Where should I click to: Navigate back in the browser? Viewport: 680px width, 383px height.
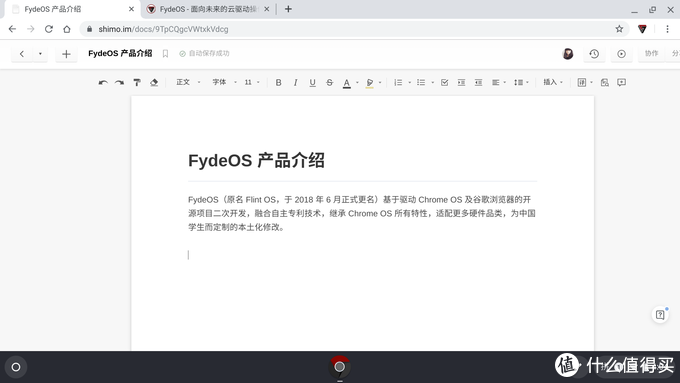(12, 29)
